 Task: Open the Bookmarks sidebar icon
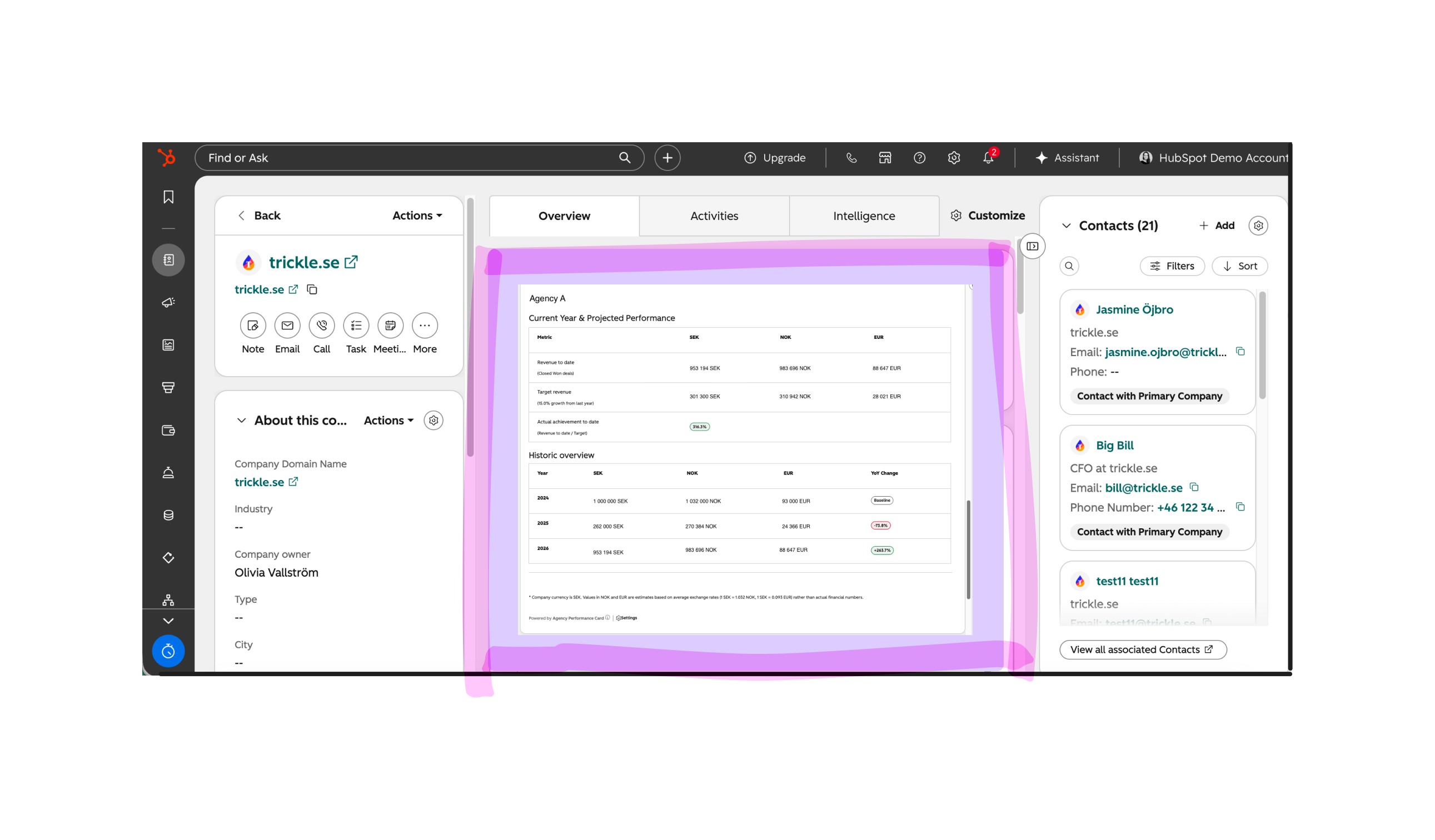[x=168, y=197]
